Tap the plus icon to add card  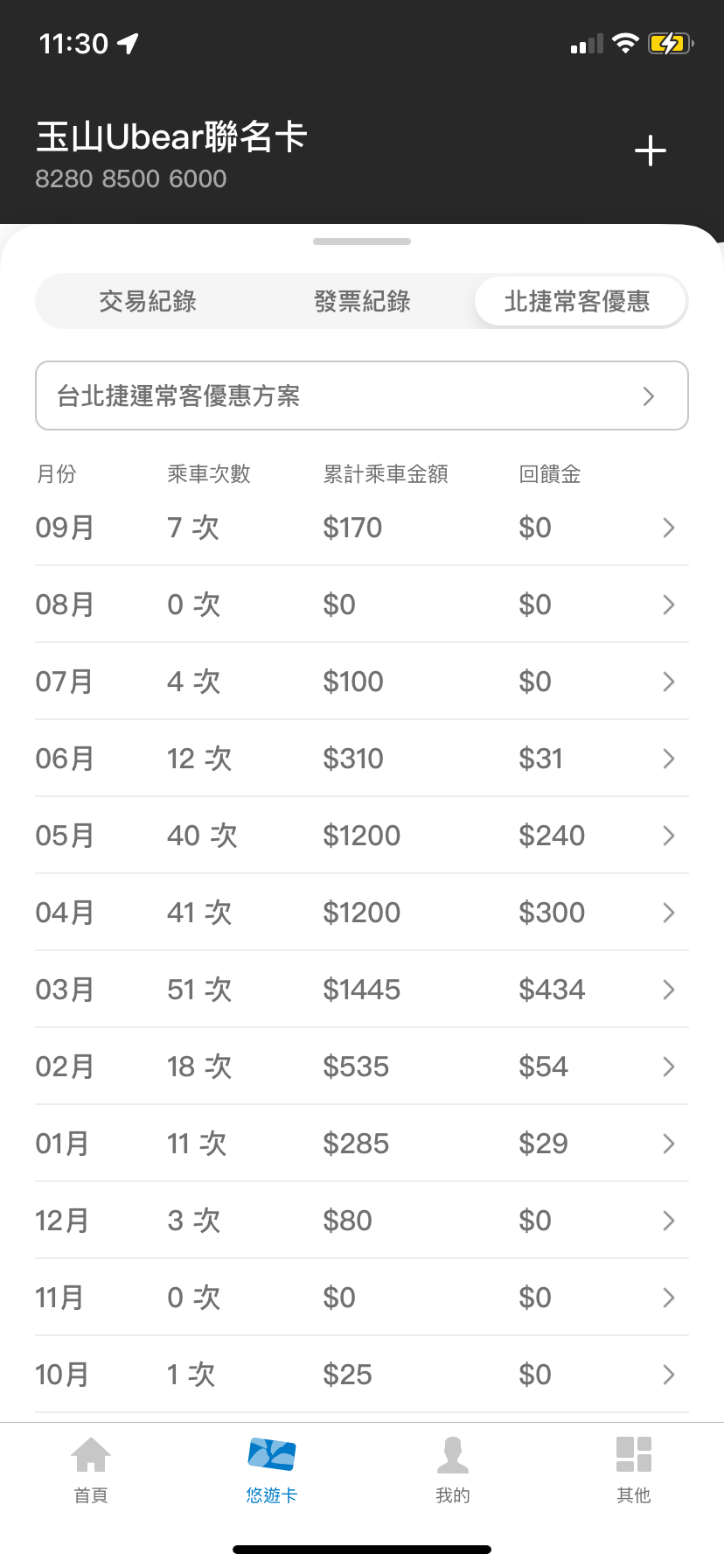pos(651,151)
